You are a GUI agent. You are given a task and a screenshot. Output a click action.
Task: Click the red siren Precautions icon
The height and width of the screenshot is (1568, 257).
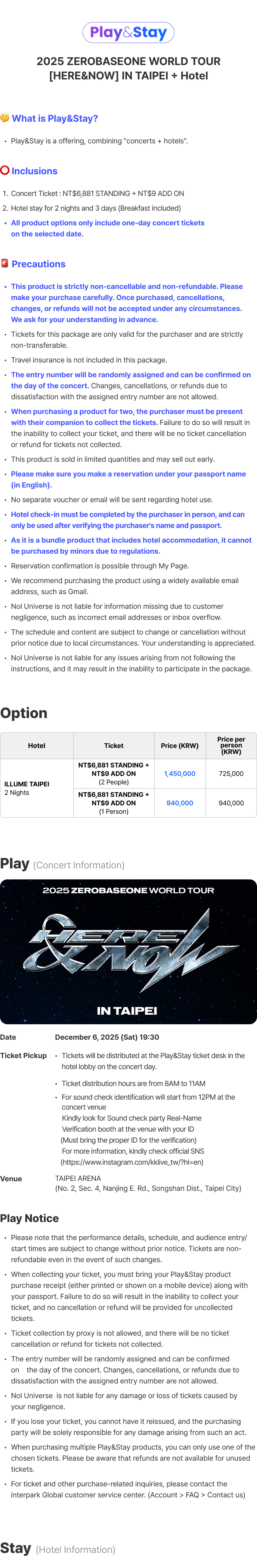tap(5, 264)
